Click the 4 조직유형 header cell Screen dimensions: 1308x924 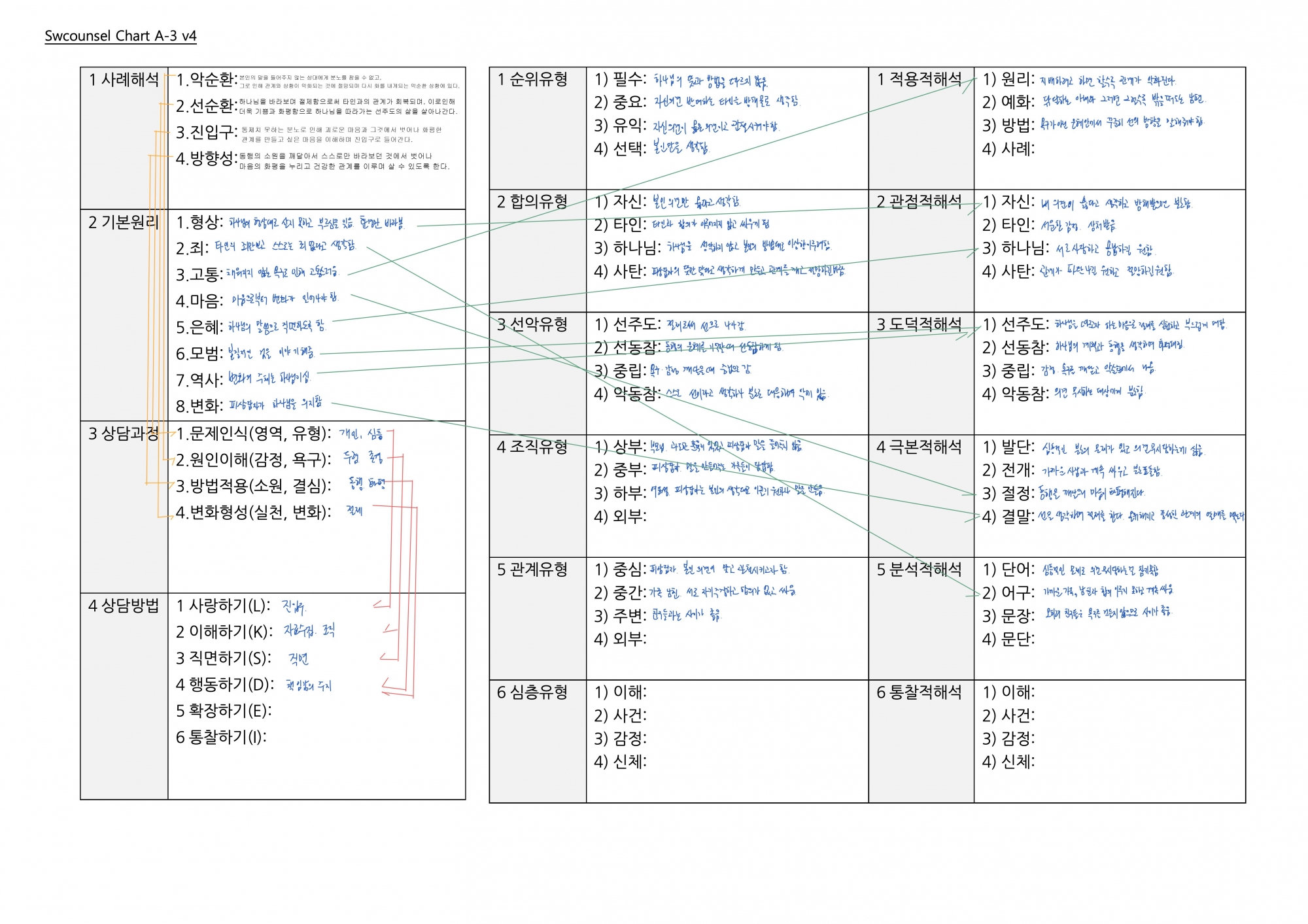click(532, 447)
